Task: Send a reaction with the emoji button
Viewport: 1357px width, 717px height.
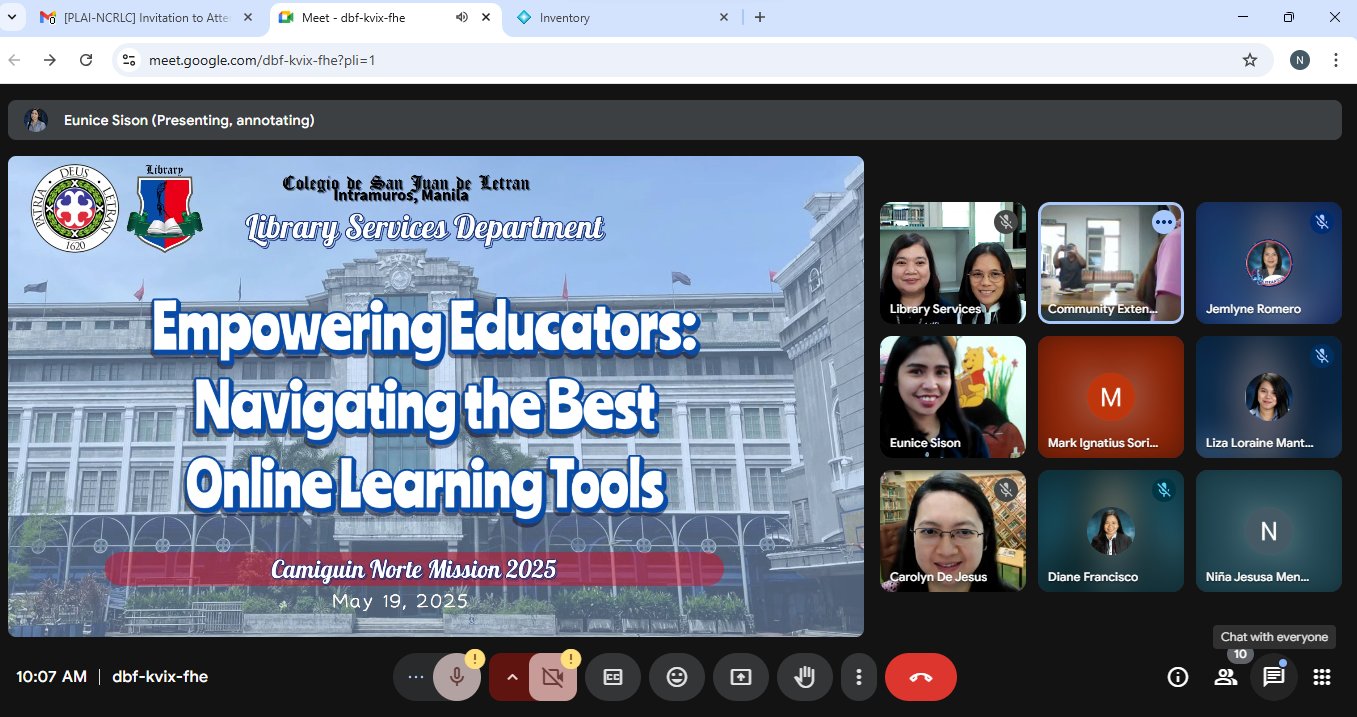Action: 677,677
